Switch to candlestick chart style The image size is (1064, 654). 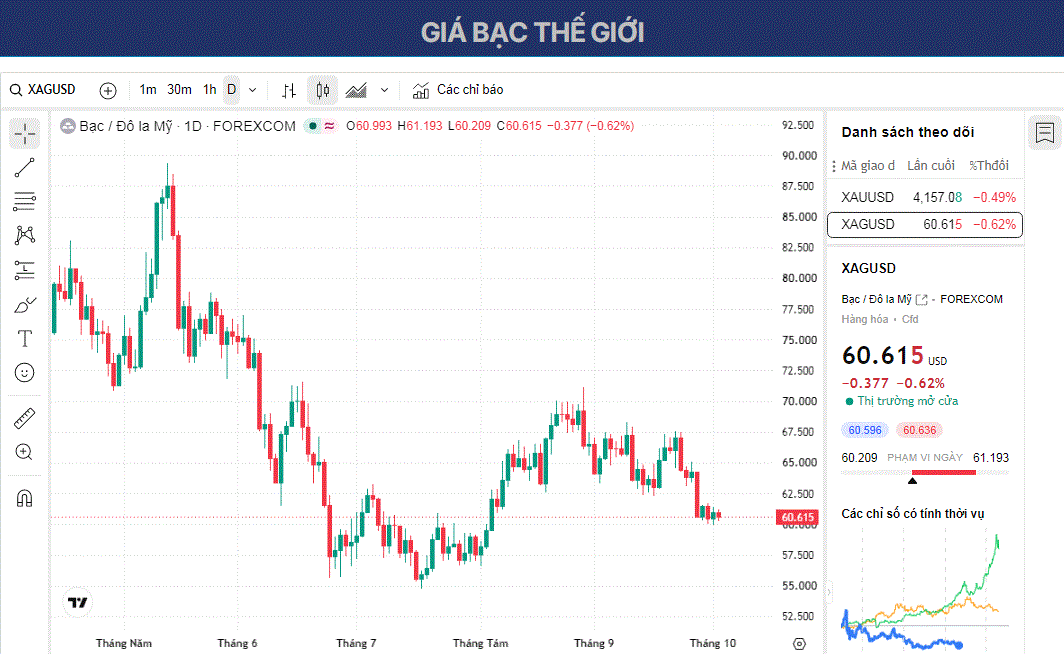click(x=322, y=90)
